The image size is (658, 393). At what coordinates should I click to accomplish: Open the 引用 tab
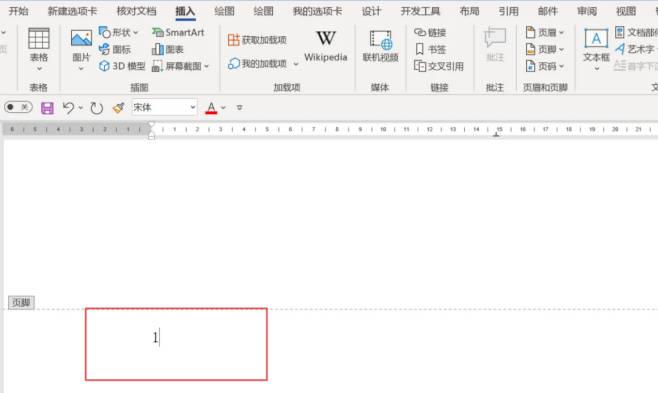tap(509, 11)
